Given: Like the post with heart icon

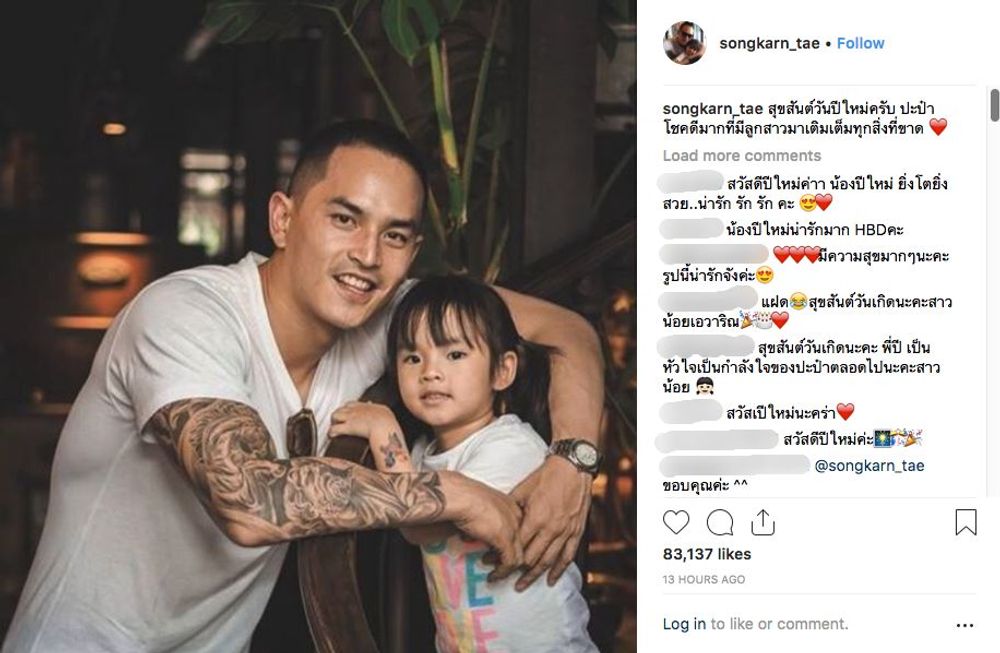Looking at the screenshot, I should click(676, 522).
